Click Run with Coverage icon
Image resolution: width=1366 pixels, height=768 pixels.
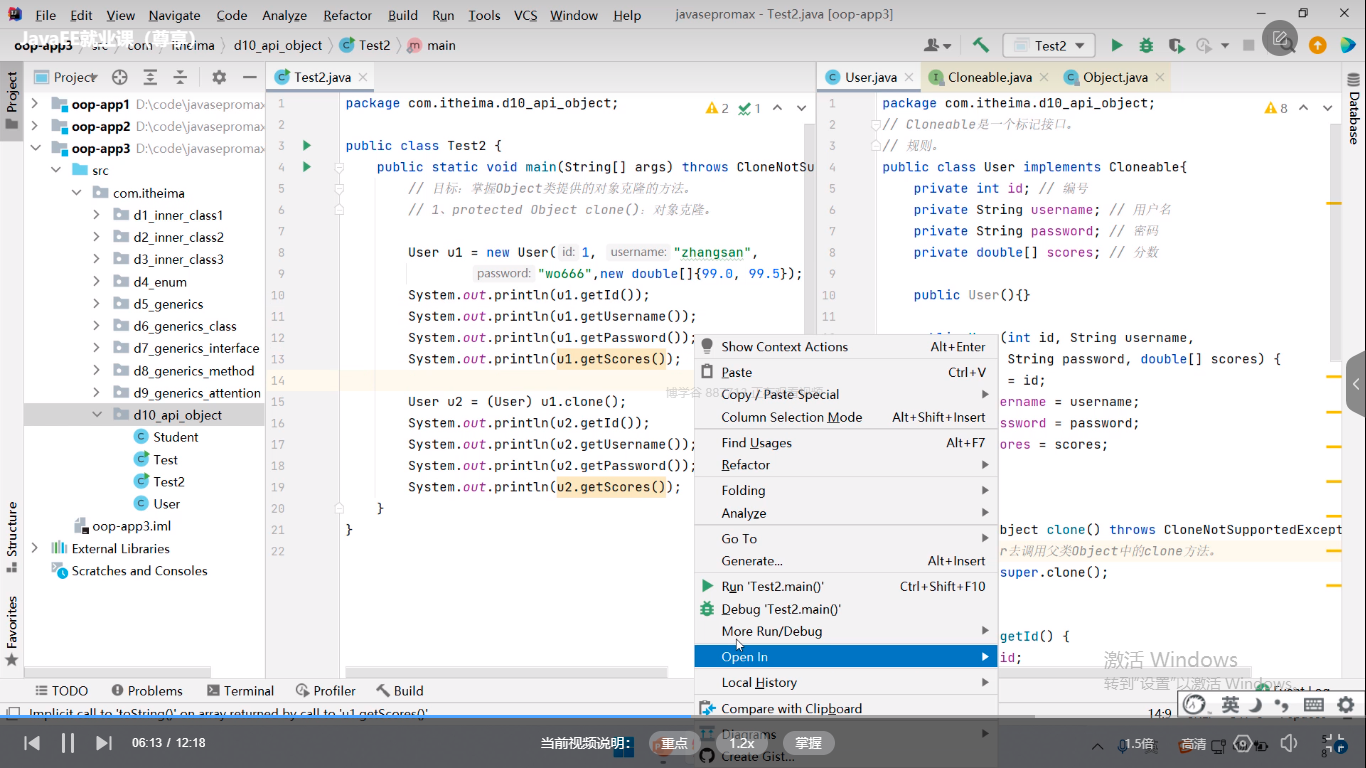[x=1176, y=45]
